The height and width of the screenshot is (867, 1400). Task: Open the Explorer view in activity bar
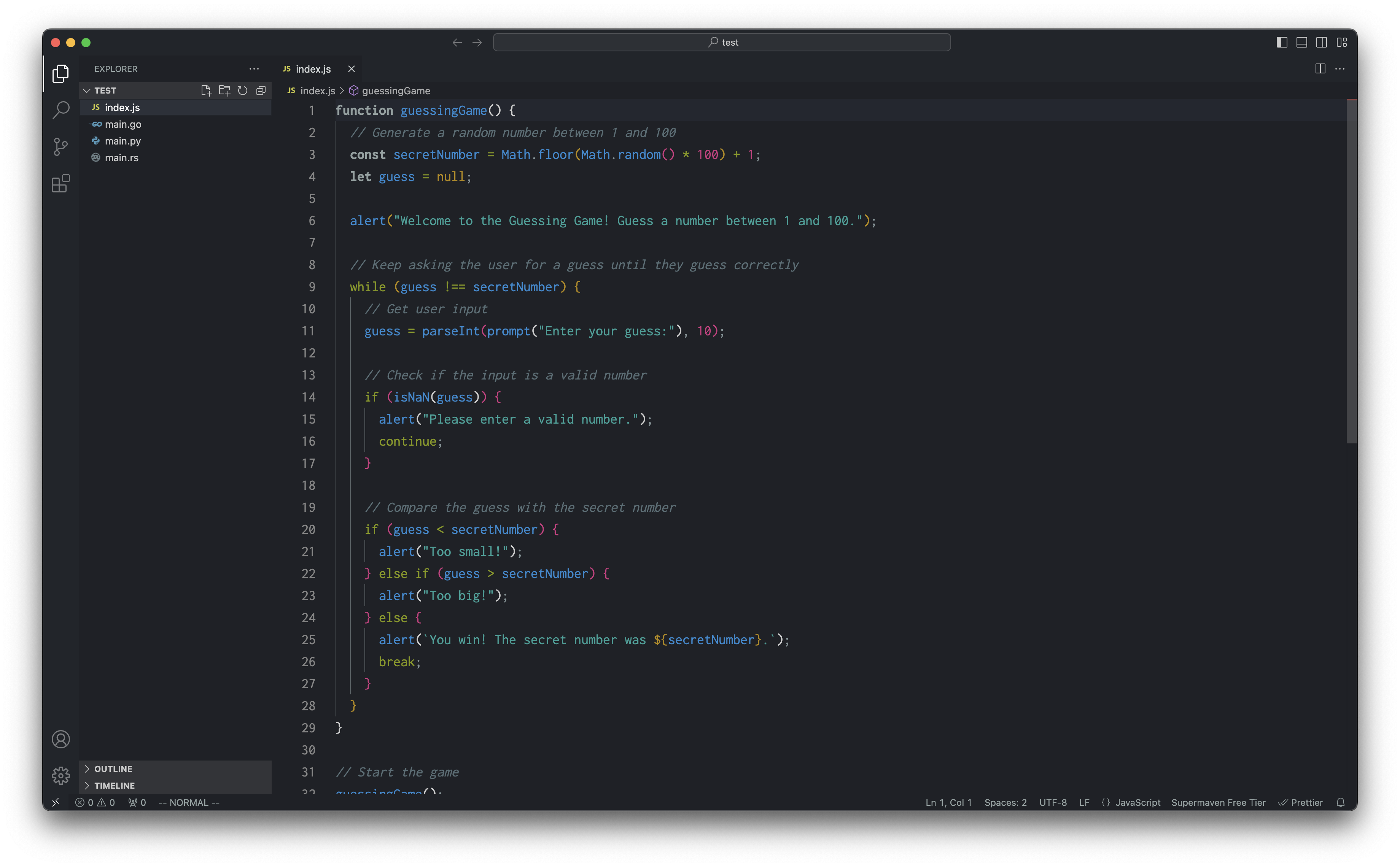[61, 73]
